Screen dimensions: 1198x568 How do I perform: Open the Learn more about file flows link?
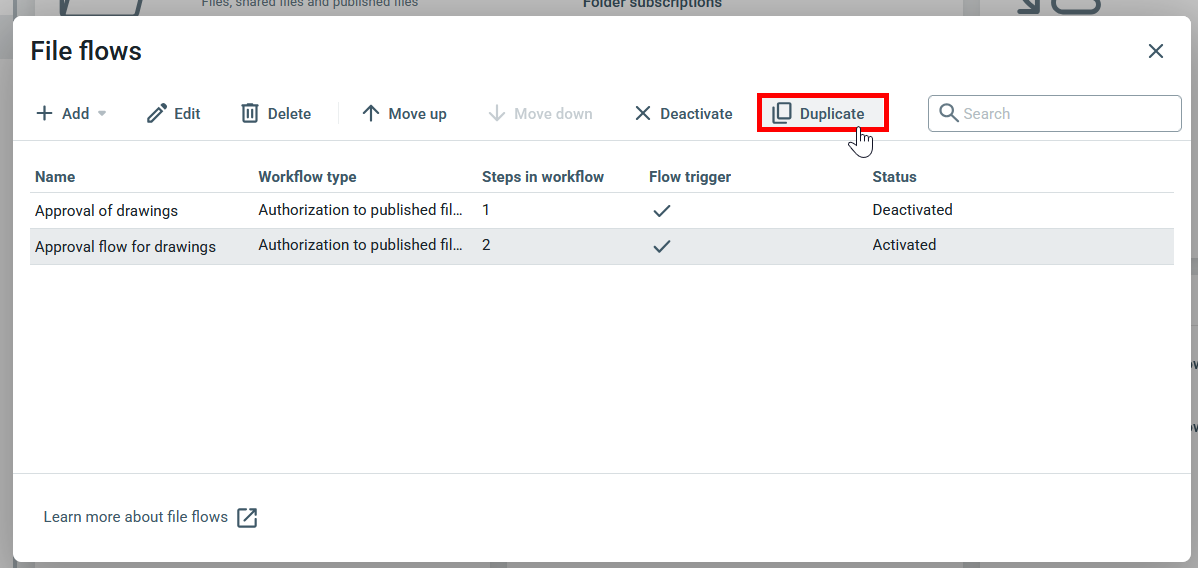tap(136, 517)
